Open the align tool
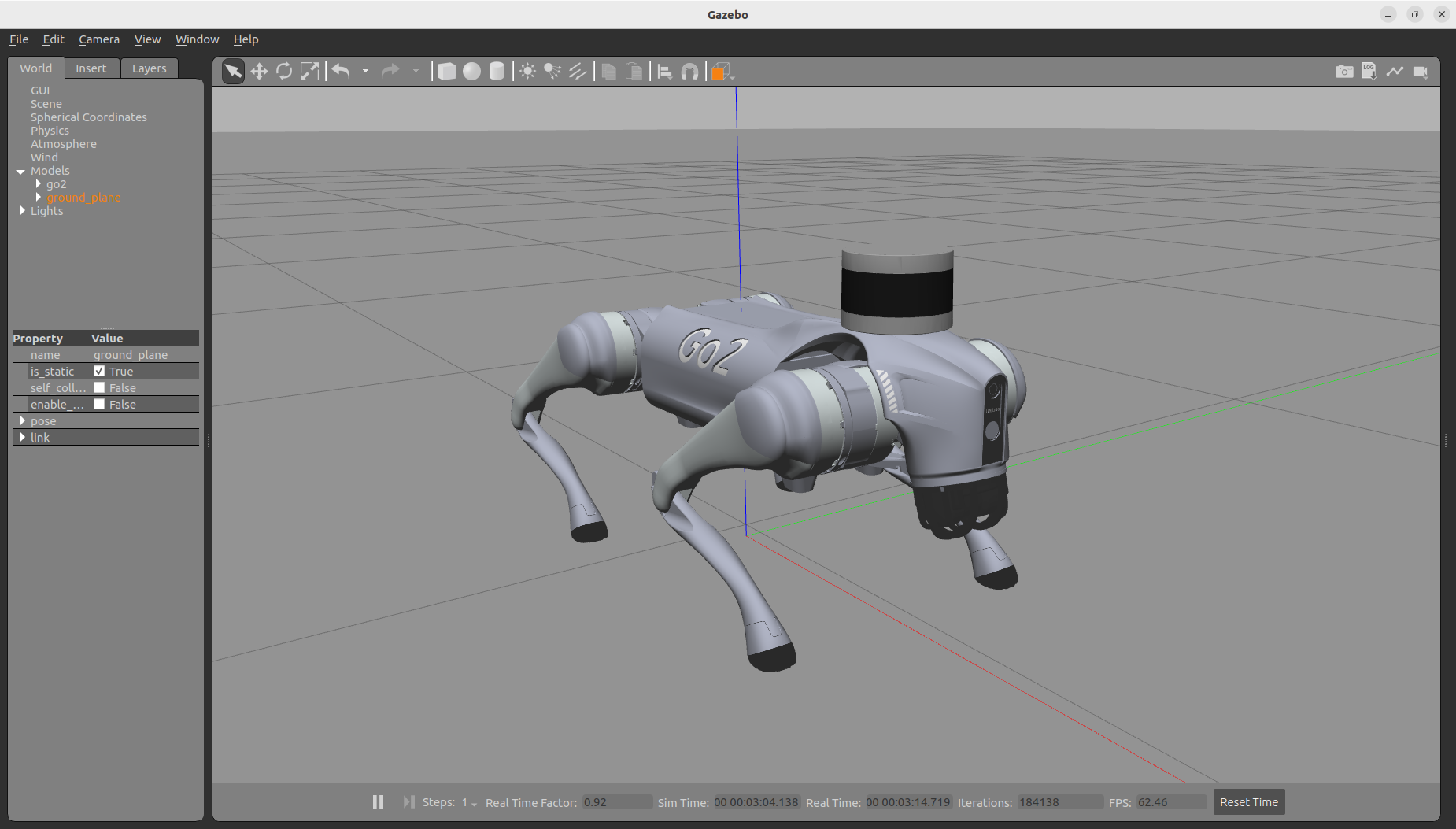The height and width of the screenshot is (829, 1456). point(664,72)
